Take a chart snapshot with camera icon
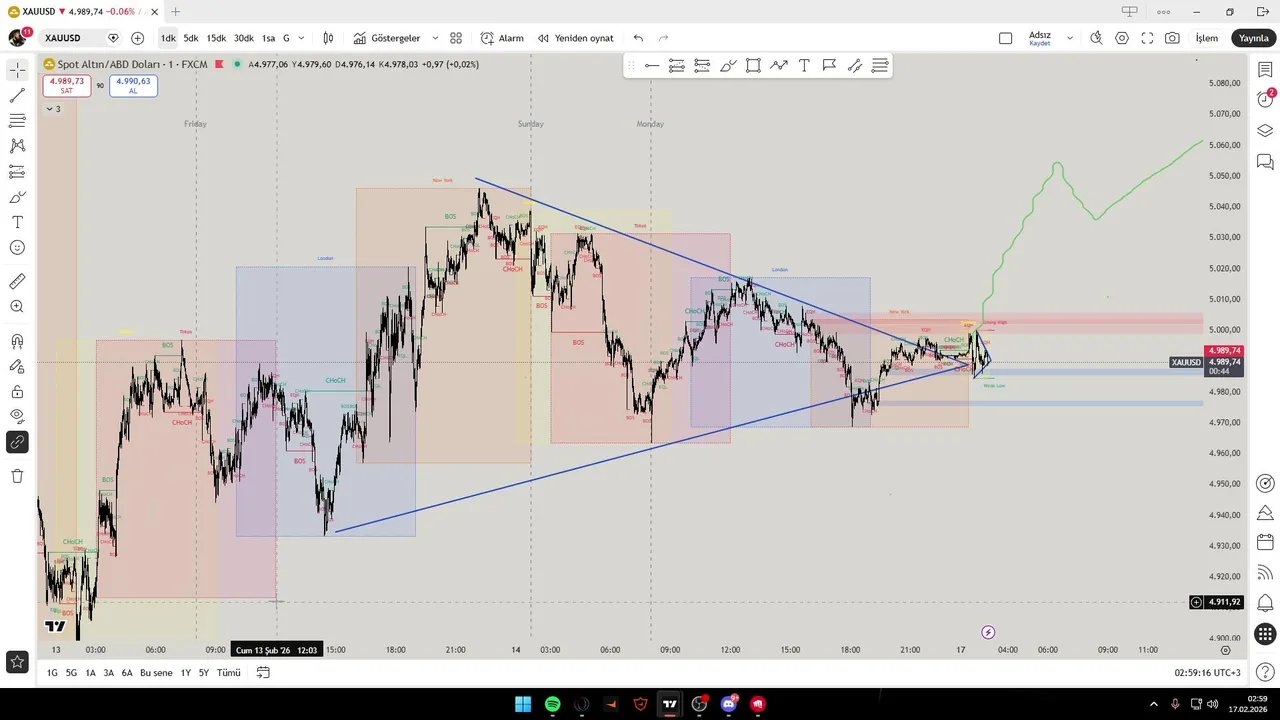1280x720 pixels. pos(1172,38)
